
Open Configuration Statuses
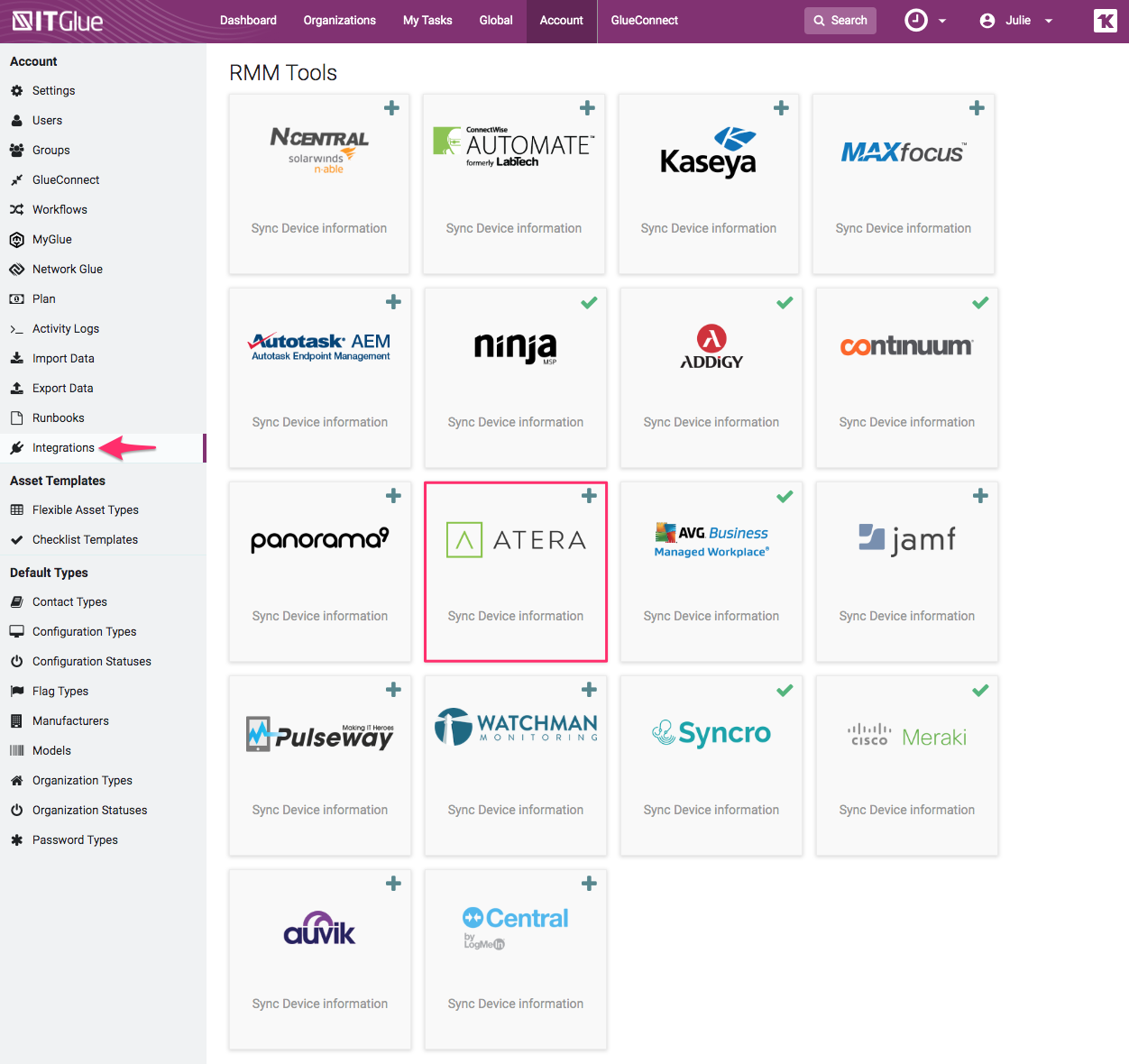click(92, 661)
